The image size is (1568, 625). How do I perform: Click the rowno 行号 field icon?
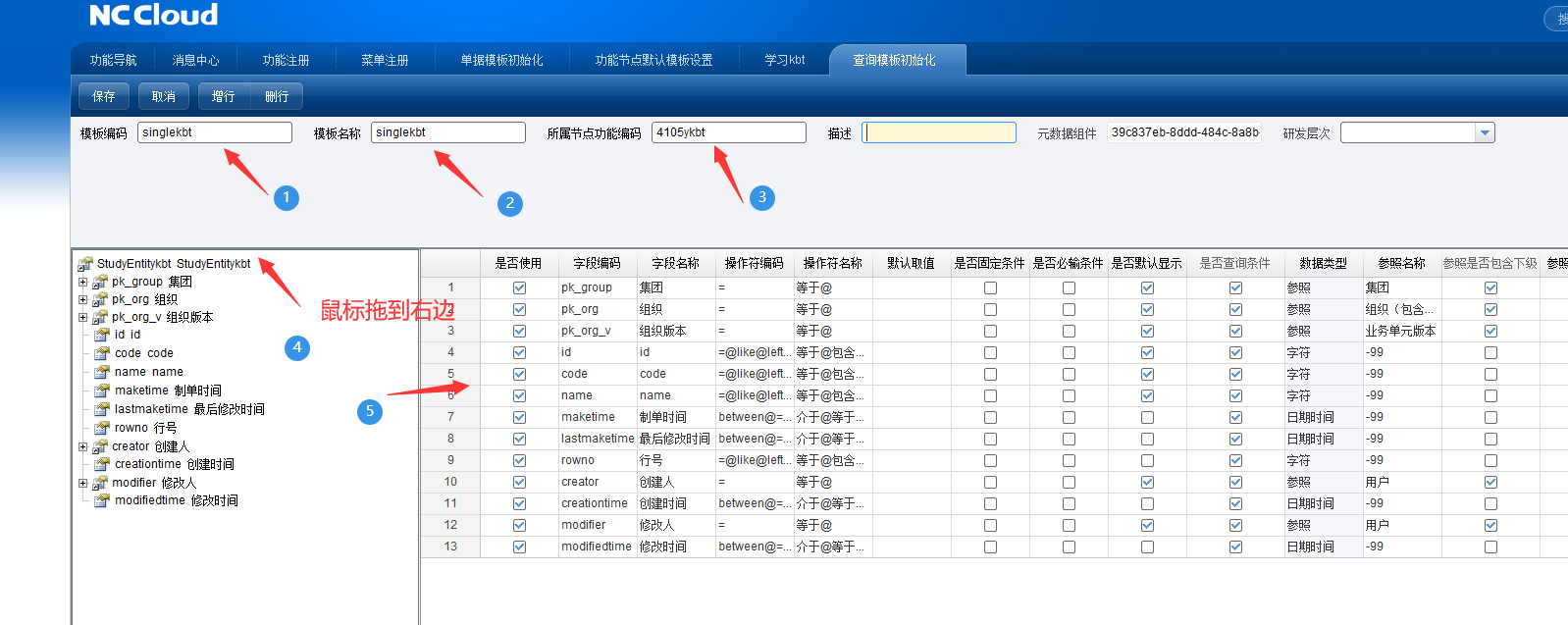pyautogui.click(x=102, y=428)
